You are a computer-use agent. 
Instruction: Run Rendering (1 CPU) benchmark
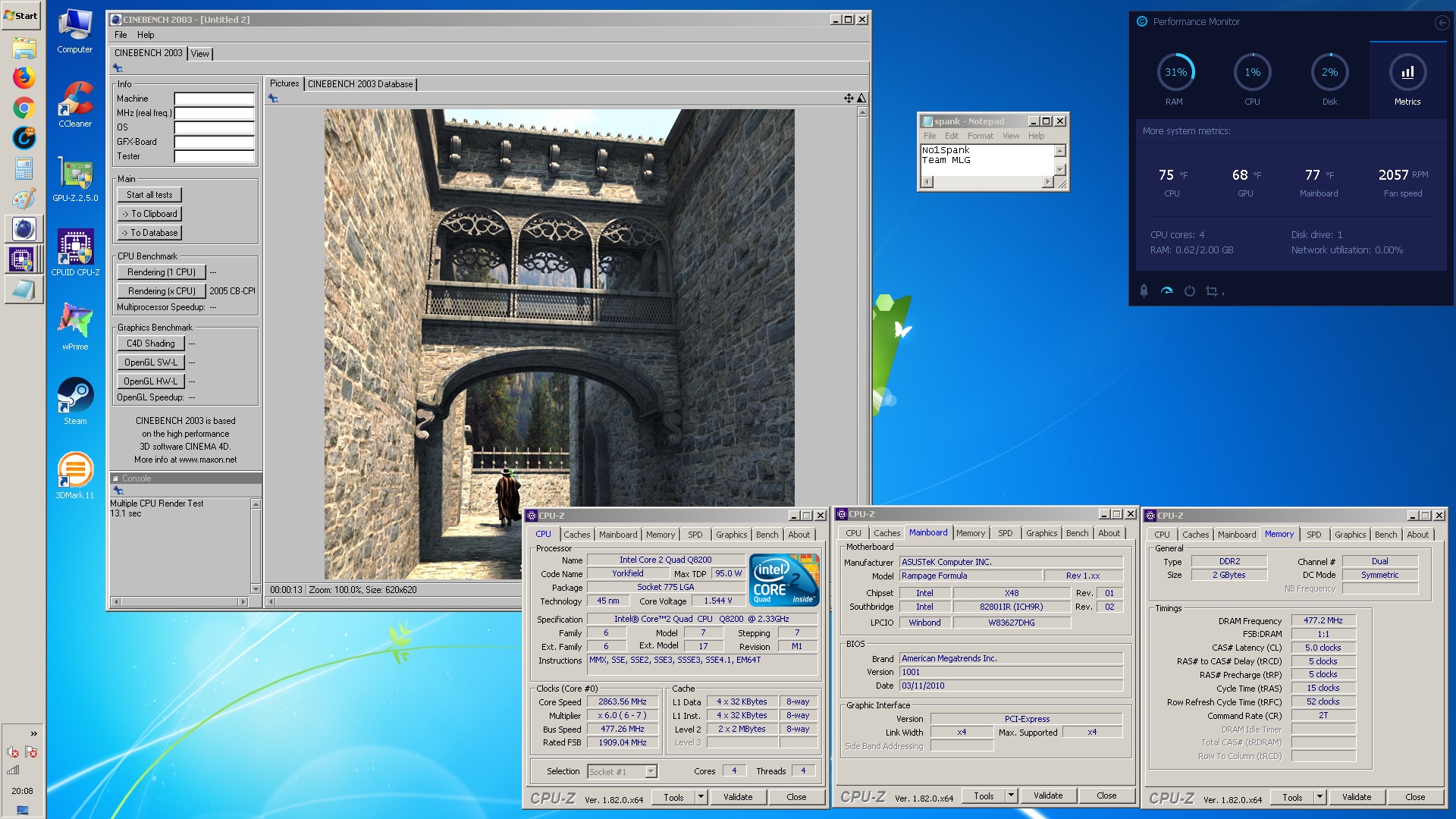[x=162, y=272]
